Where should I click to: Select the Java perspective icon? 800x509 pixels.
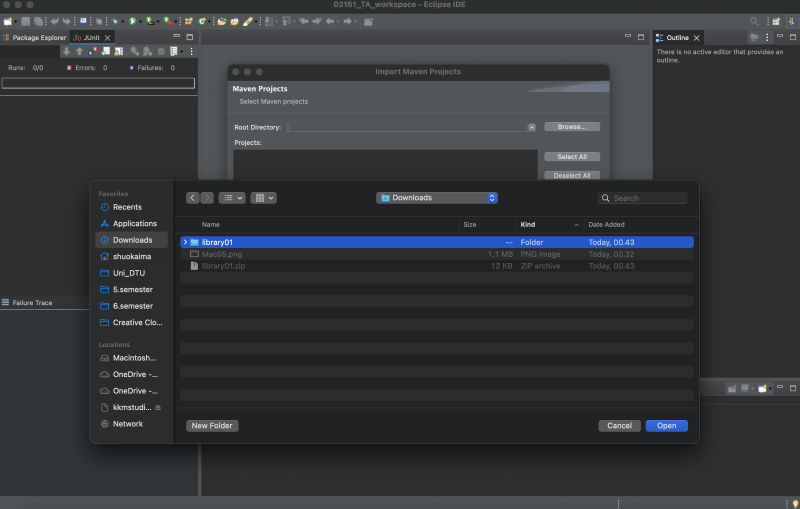coord(792,21)
